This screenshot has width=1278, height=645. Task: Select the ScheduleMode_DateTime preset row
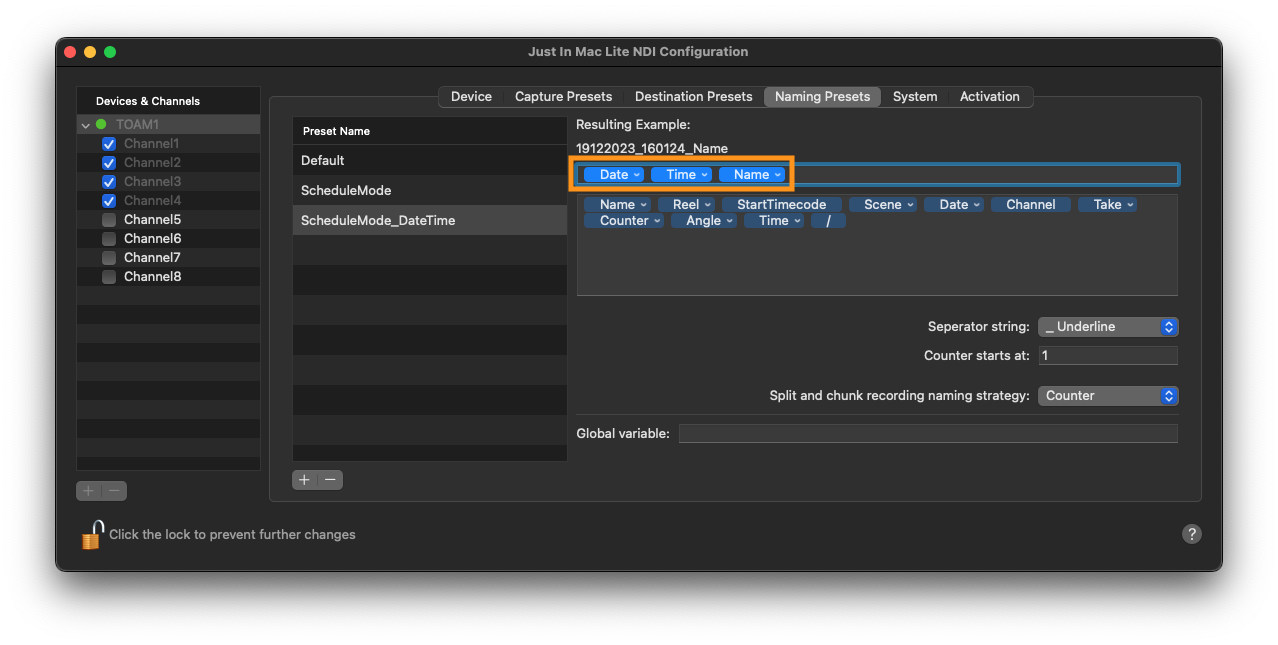click(x=430, y=220)
